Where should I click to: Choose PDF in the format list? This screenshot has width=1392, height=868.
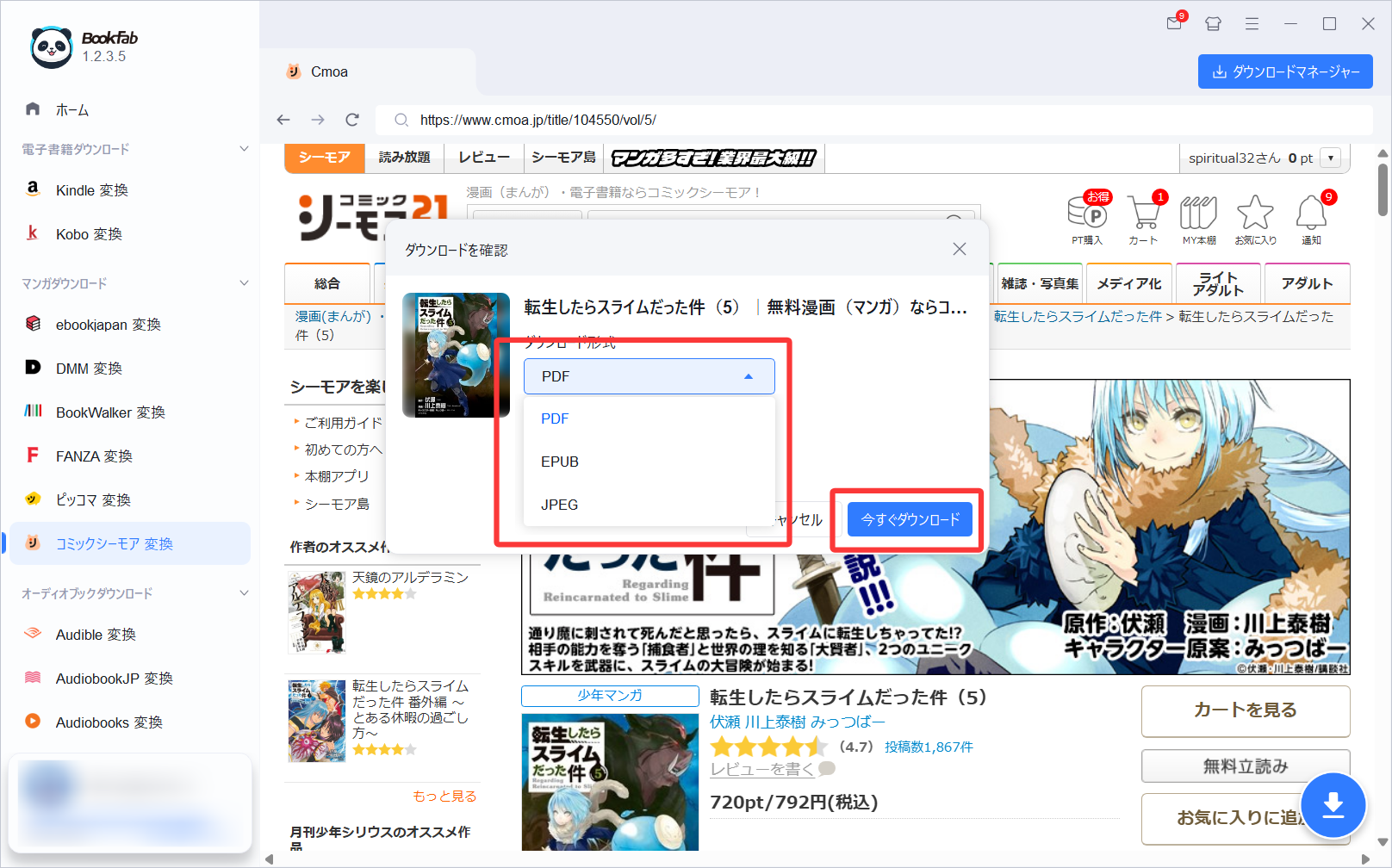[649, 418]
